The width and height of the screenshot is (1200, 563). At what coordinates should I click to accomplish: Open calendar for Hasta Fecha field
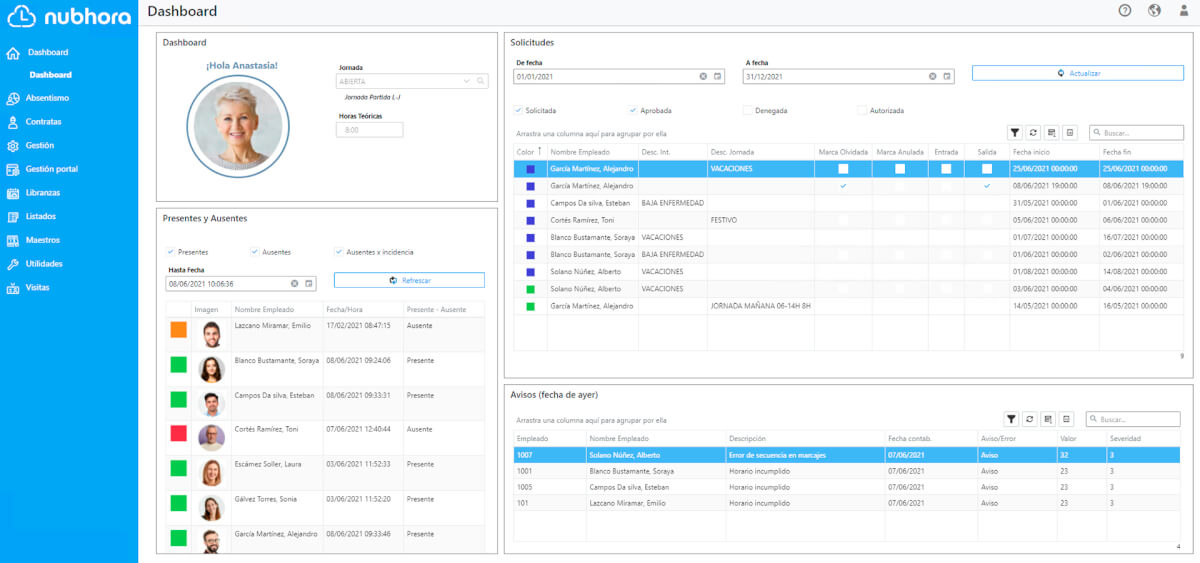click(x=309, y=284)
